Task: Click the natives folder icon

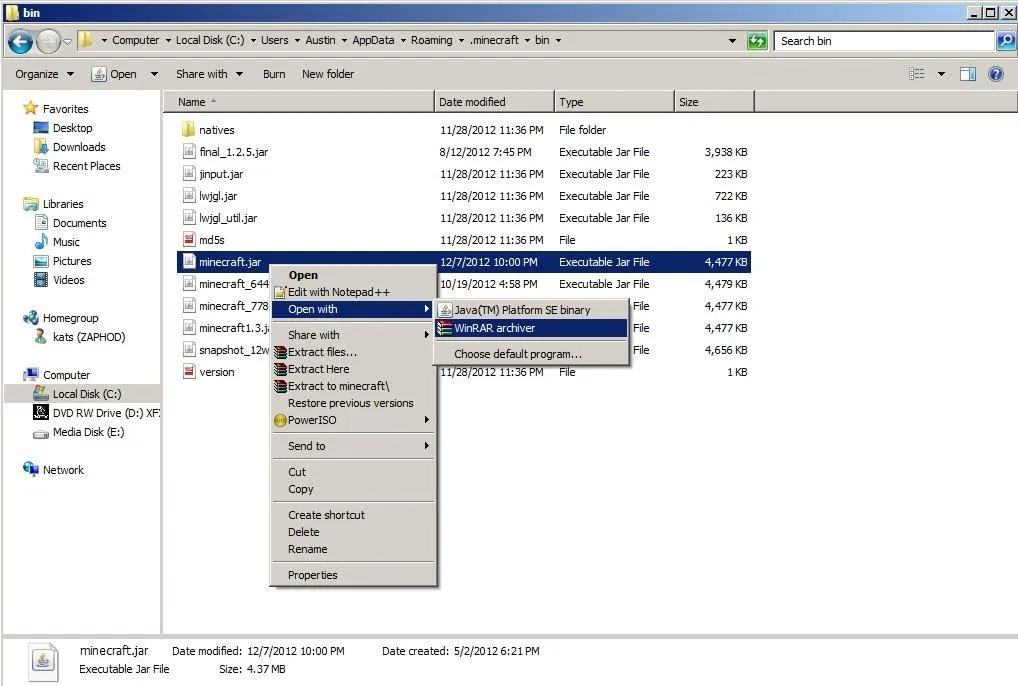Action: [x=188, y=130]
